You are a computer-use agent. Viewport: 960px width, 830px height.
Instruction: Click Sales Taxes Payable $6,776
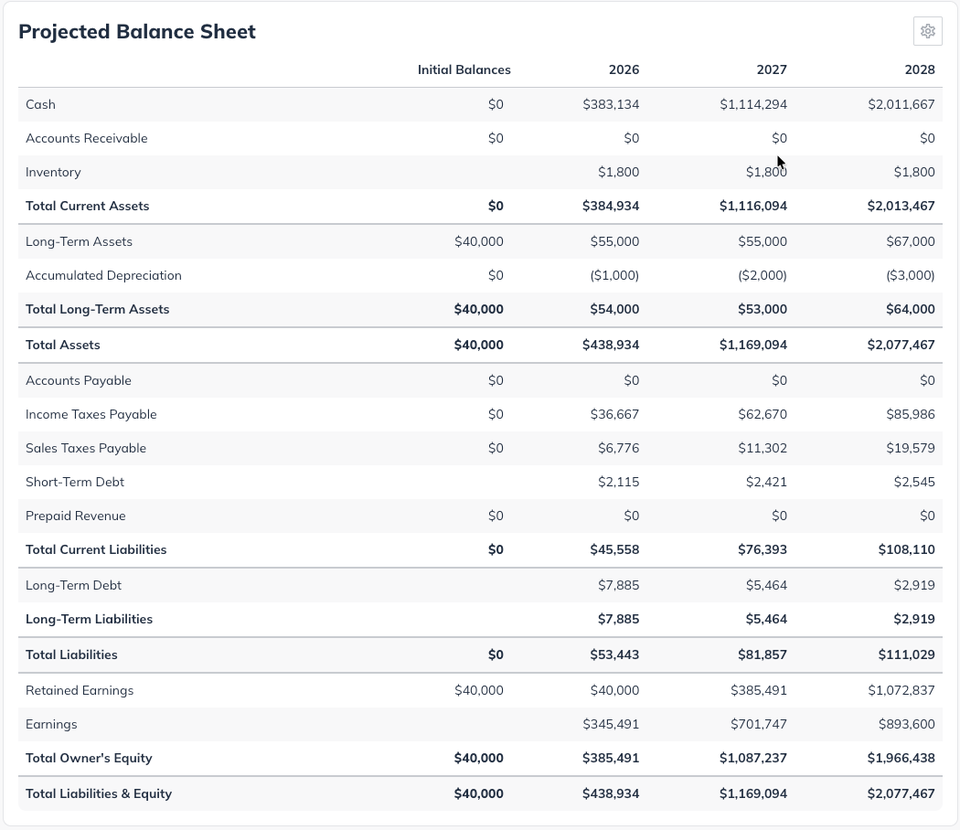[x=618, y=448]
